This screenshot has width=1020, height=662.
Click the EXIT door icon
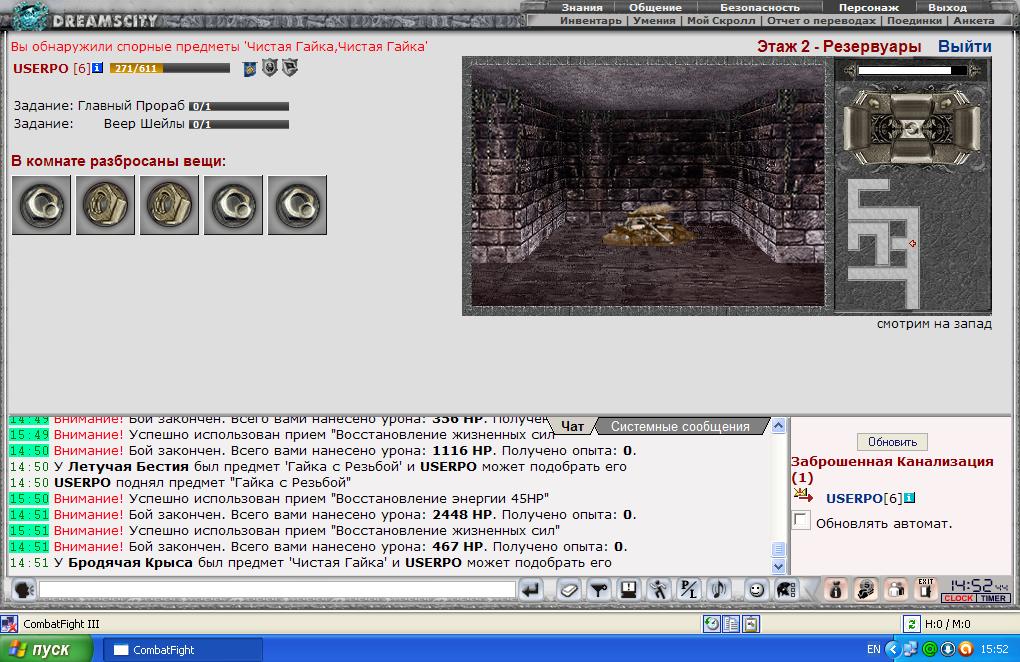[926, 589]
